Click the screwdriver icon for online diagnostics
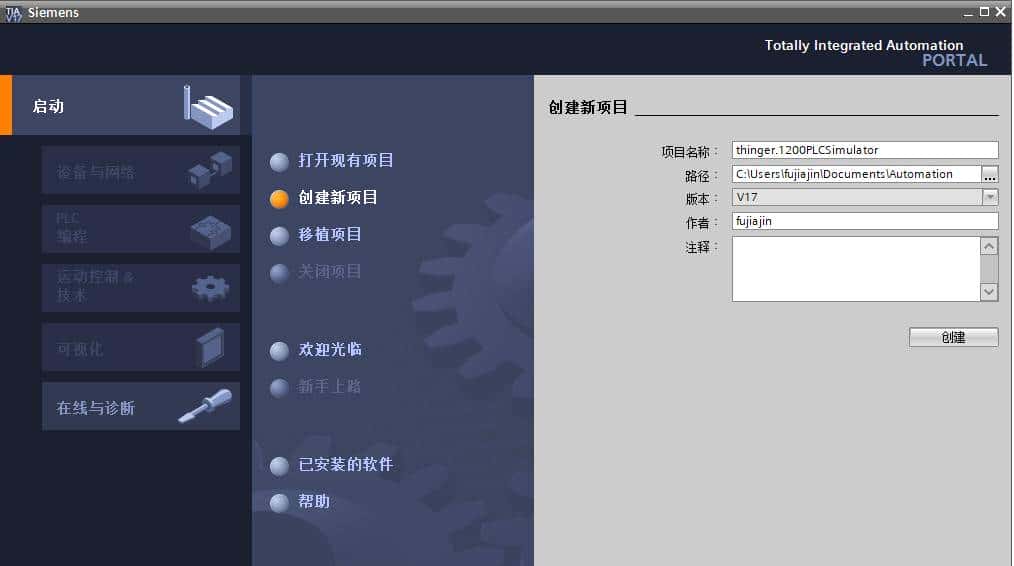Screen dimensions: 1014x566 click(205, 406)
